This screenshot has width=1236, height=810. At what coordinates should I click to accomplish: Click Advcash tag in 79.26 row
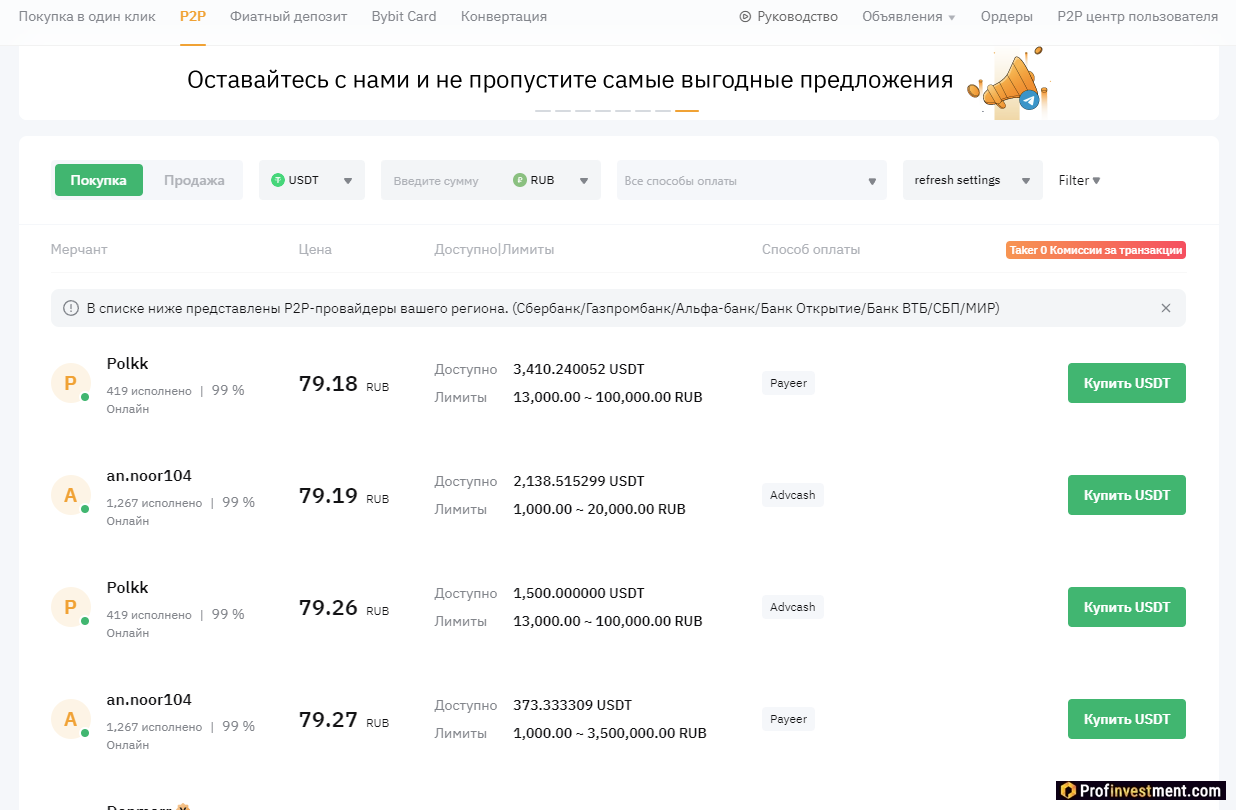(x=793, y=607)
